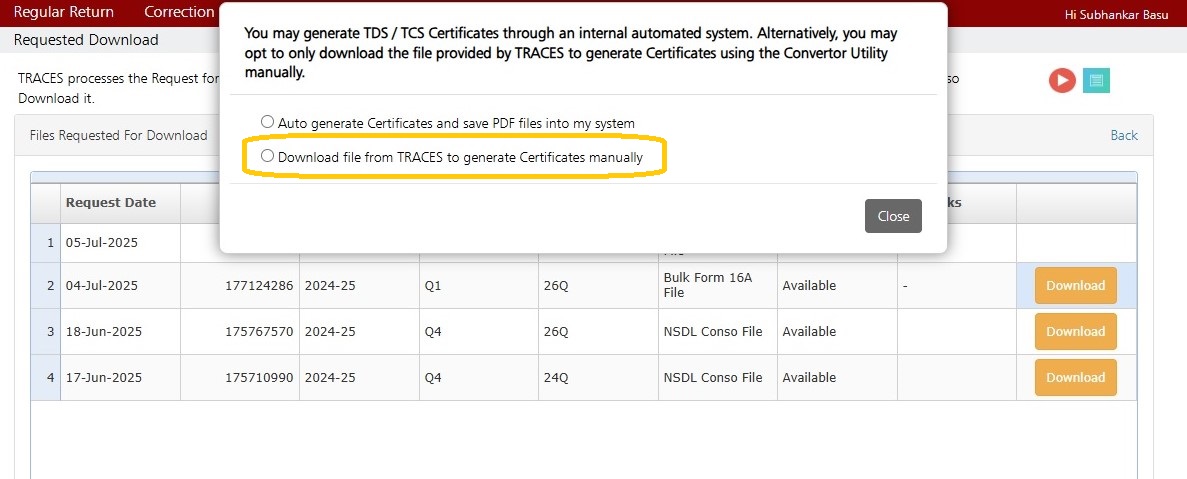The width and height of the screenshot is (1187, 479).
Task: Open the teal e-tutorial document icon
Action: click(1095, 80)
